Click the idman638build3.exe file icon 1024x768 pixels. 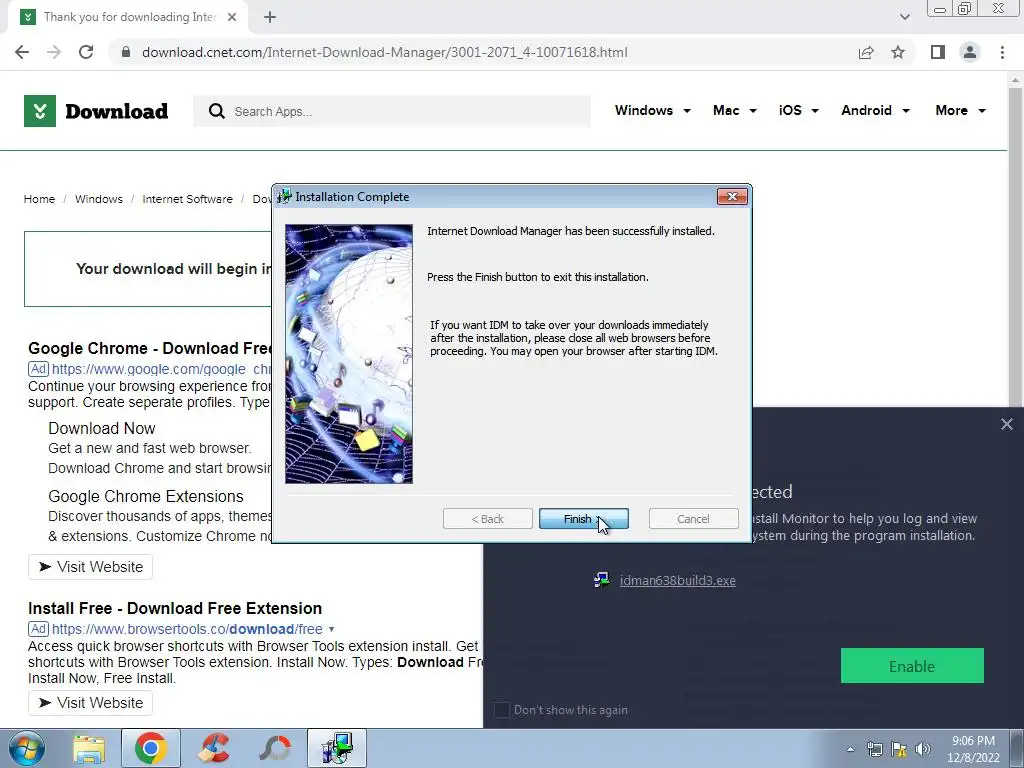click(601, 580)
